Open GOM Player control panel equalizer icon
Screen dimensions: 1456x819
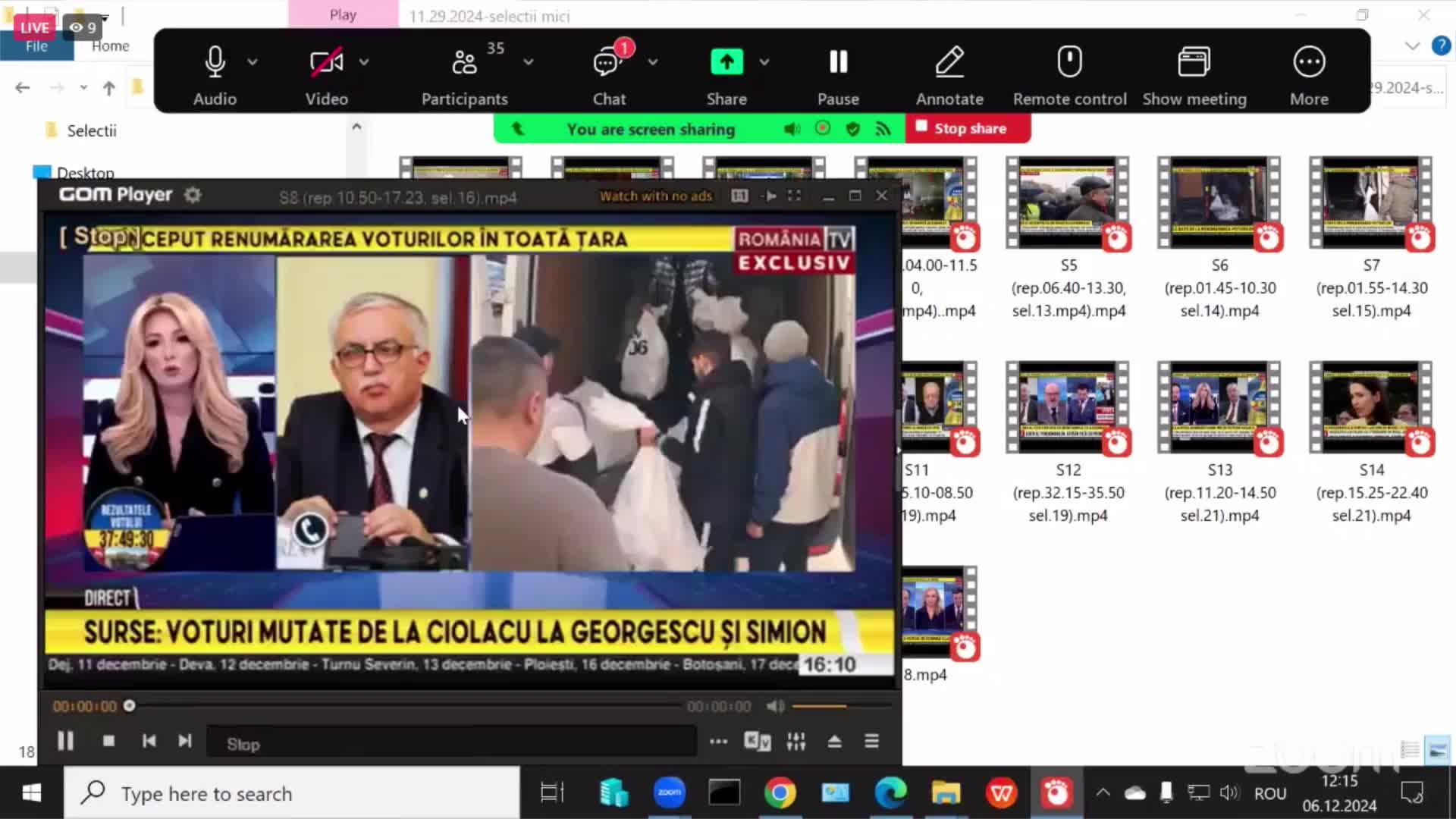(x=795, y=741)
